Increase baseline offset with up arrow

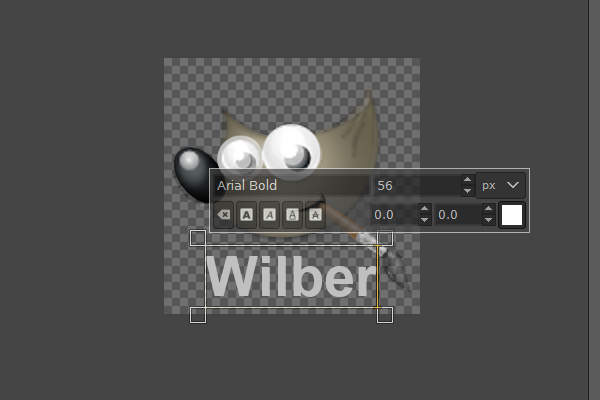tap(424, 209)
